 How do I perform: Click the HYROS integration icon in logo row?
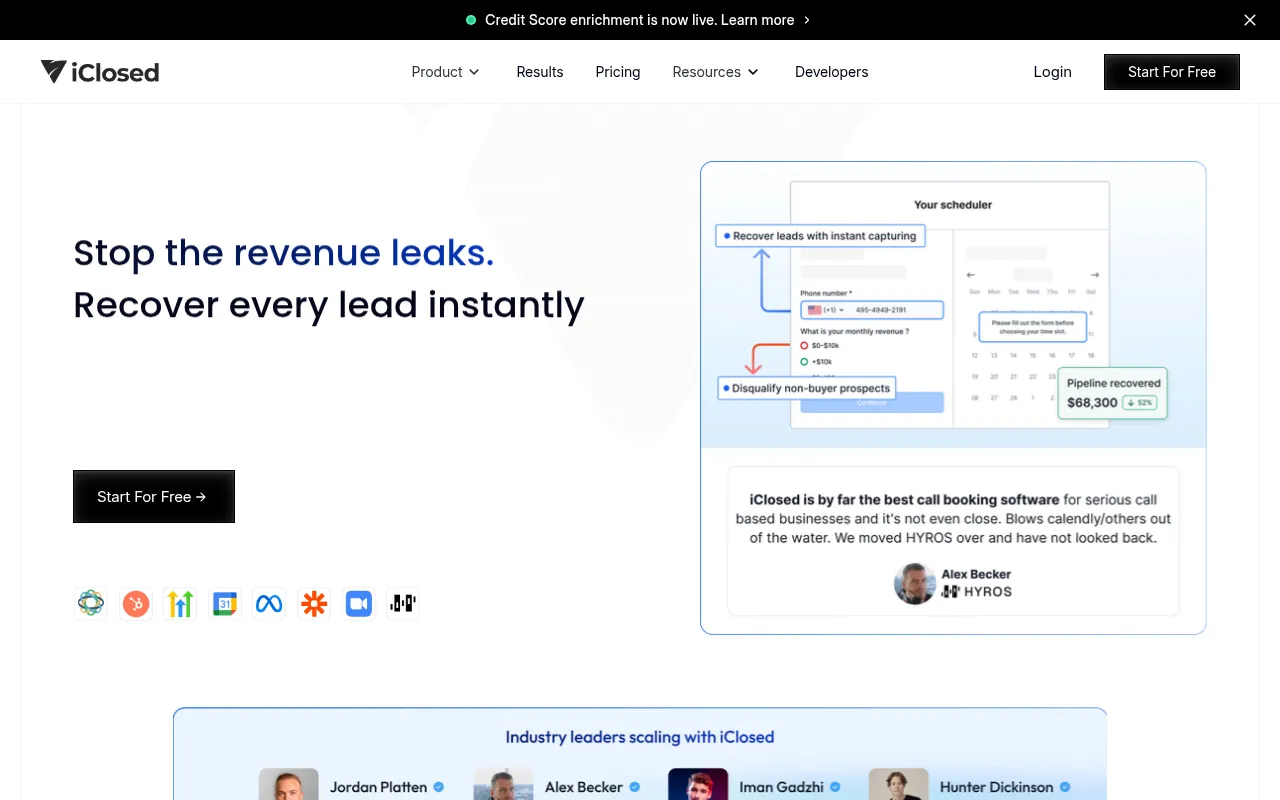tap(403, 603)
